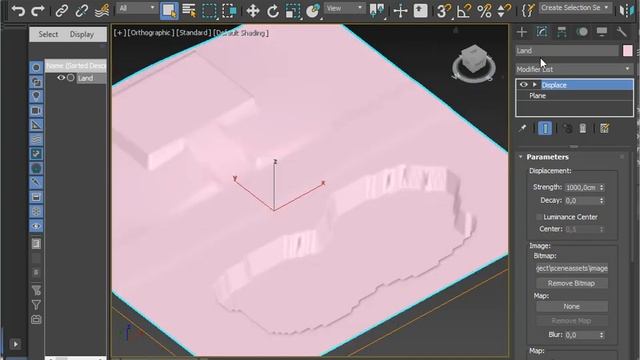Switch to Modify command panel tab

[542, 32]
